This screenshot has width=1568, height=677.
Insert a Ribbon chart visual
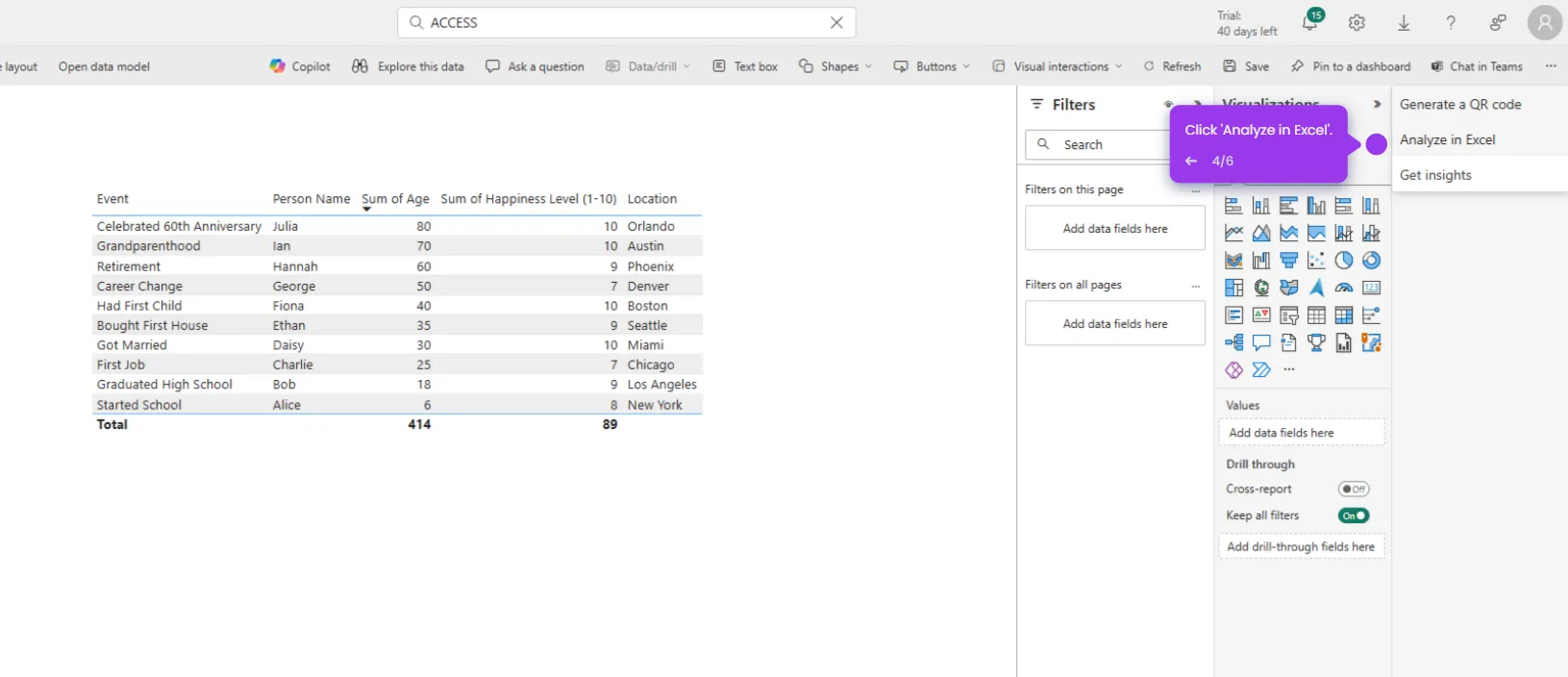pos(1233,261)
